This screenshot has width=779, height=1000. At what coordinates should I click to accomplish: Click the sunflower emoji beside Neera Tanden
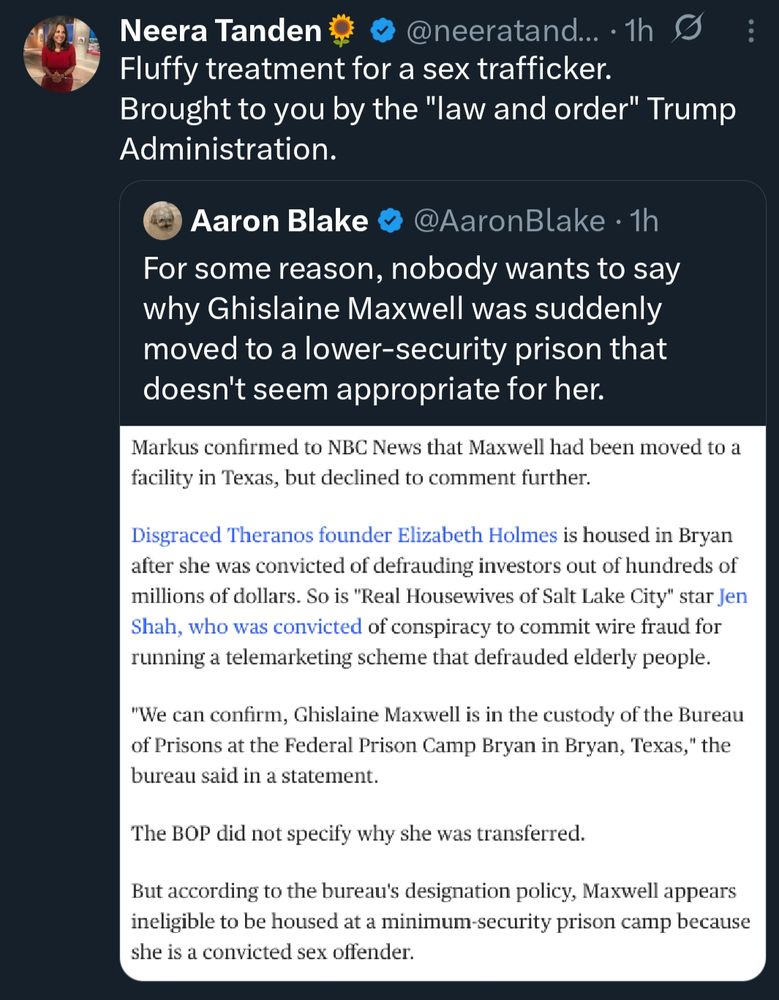(341, 31)
